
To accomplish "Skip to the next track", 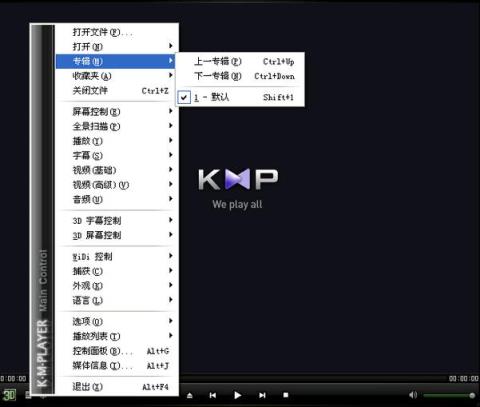I will (x=262, y=395).
